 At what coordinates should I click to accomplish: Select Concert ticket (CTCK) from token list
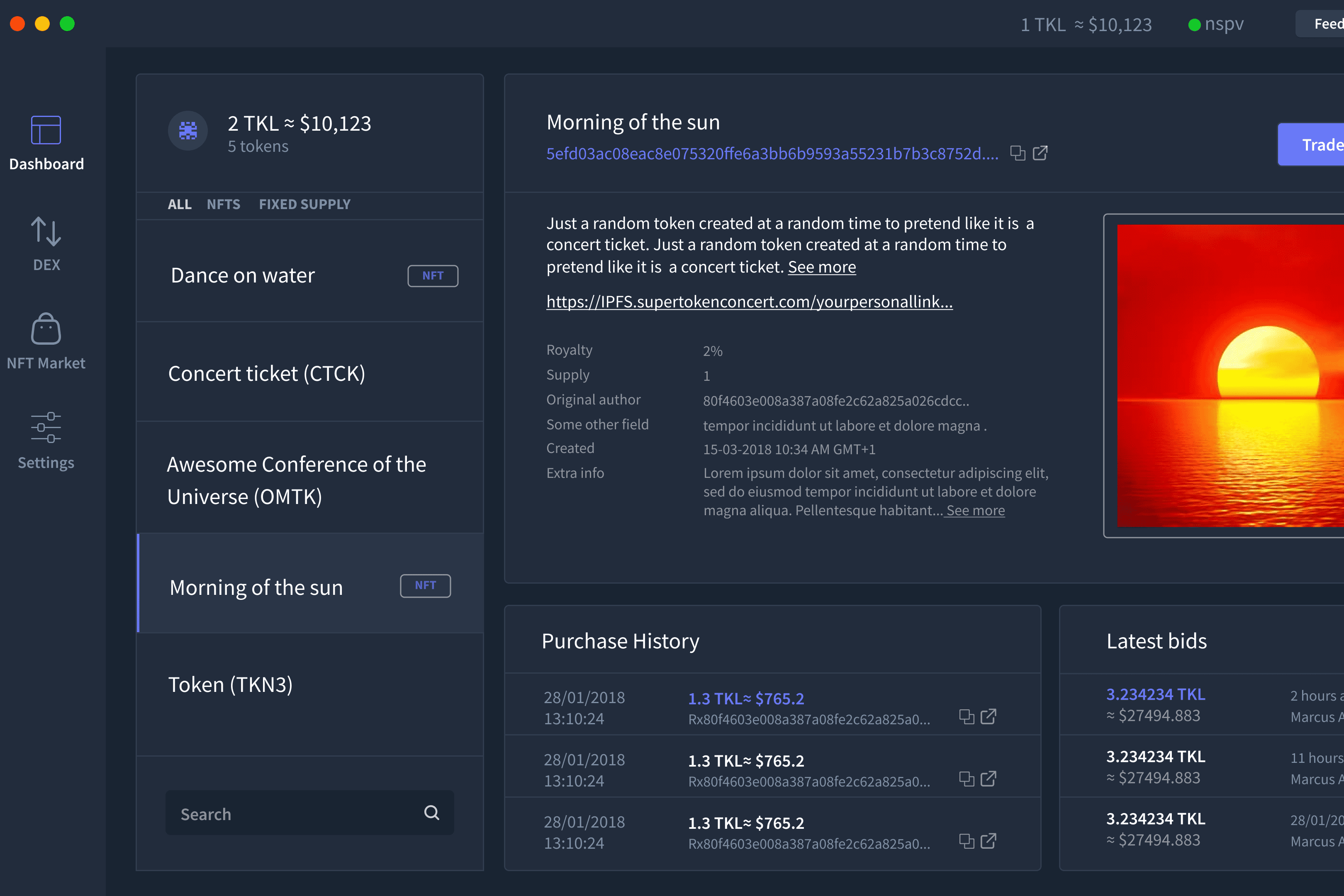[x=266, y=373]
